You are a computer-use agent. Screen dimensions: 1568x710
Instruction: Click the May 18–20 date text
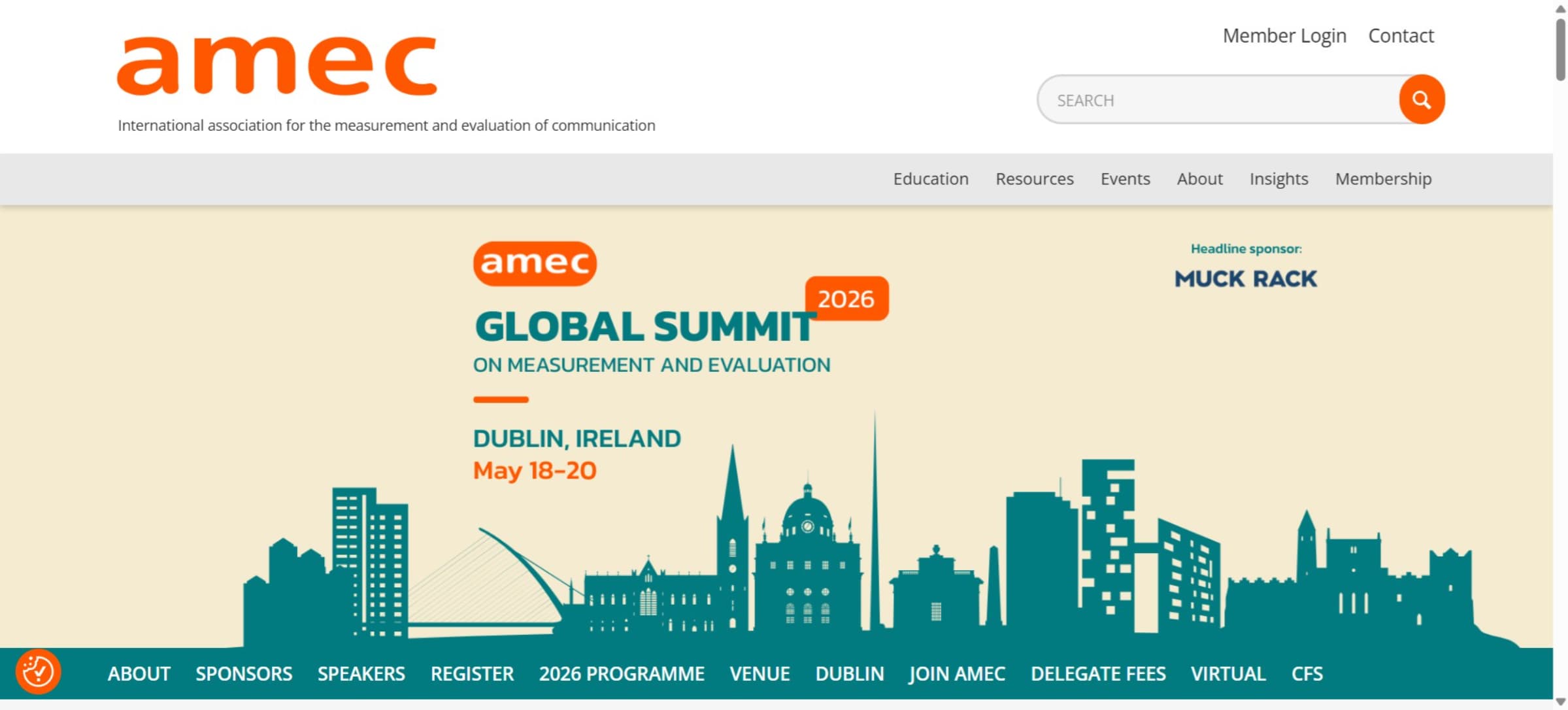535,471
